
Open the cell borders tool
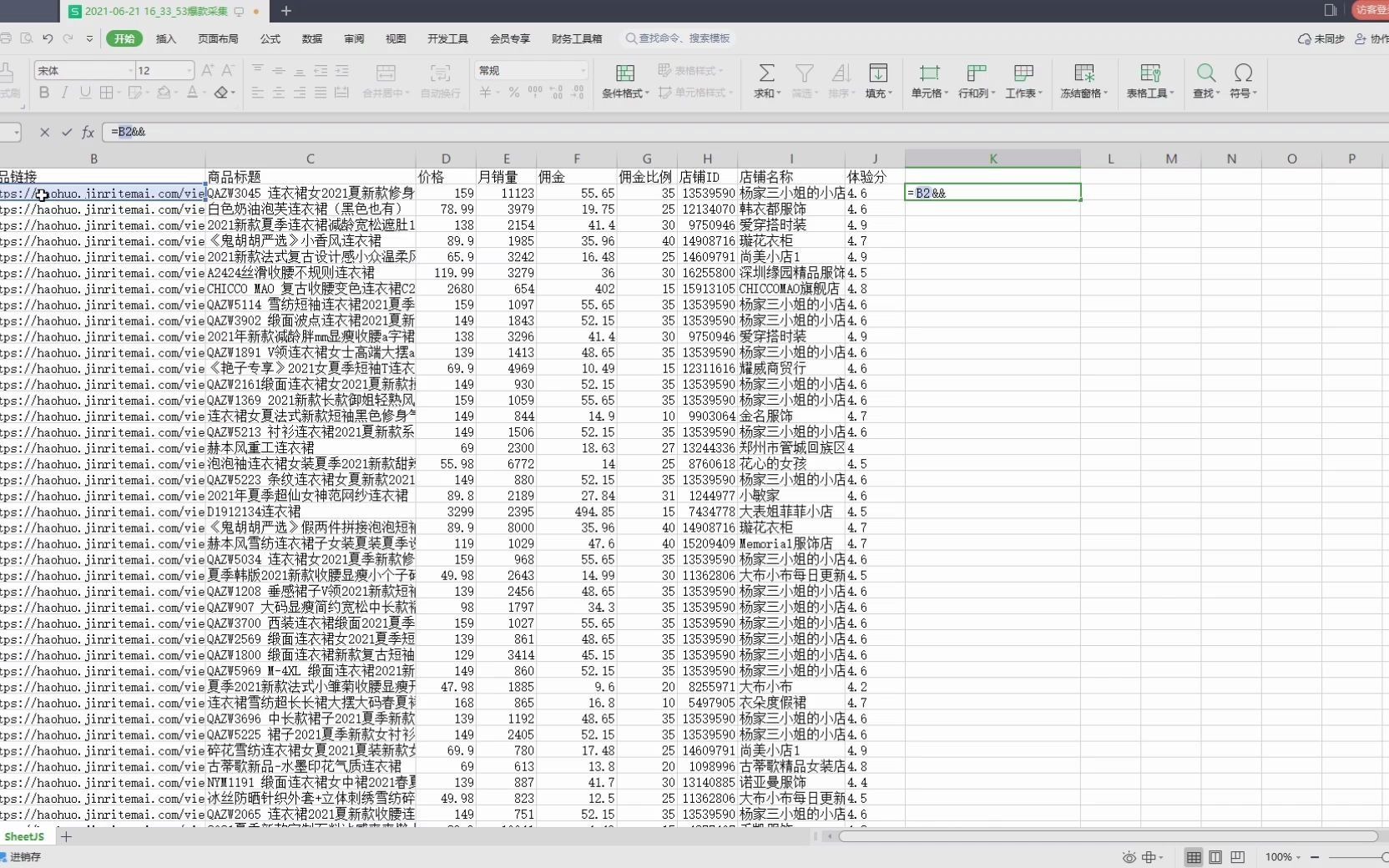[107, 93]
